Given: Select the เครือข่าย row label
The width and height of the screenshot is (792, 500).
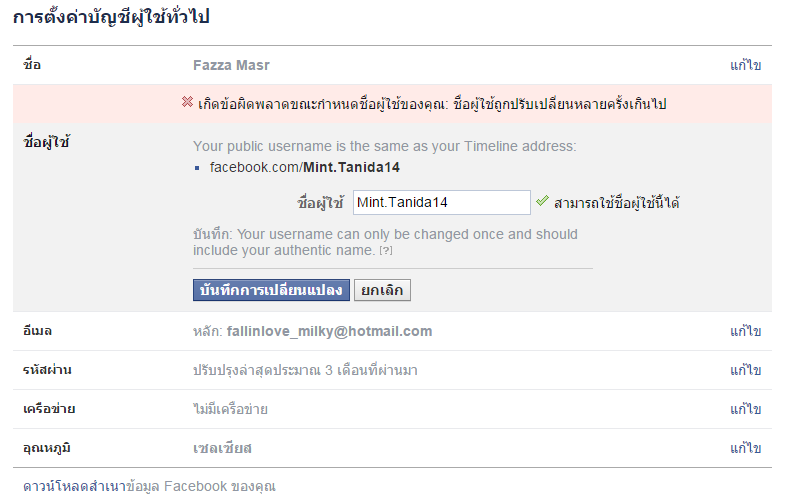Looking at the screenshot, I should click(x=49, y=409).
